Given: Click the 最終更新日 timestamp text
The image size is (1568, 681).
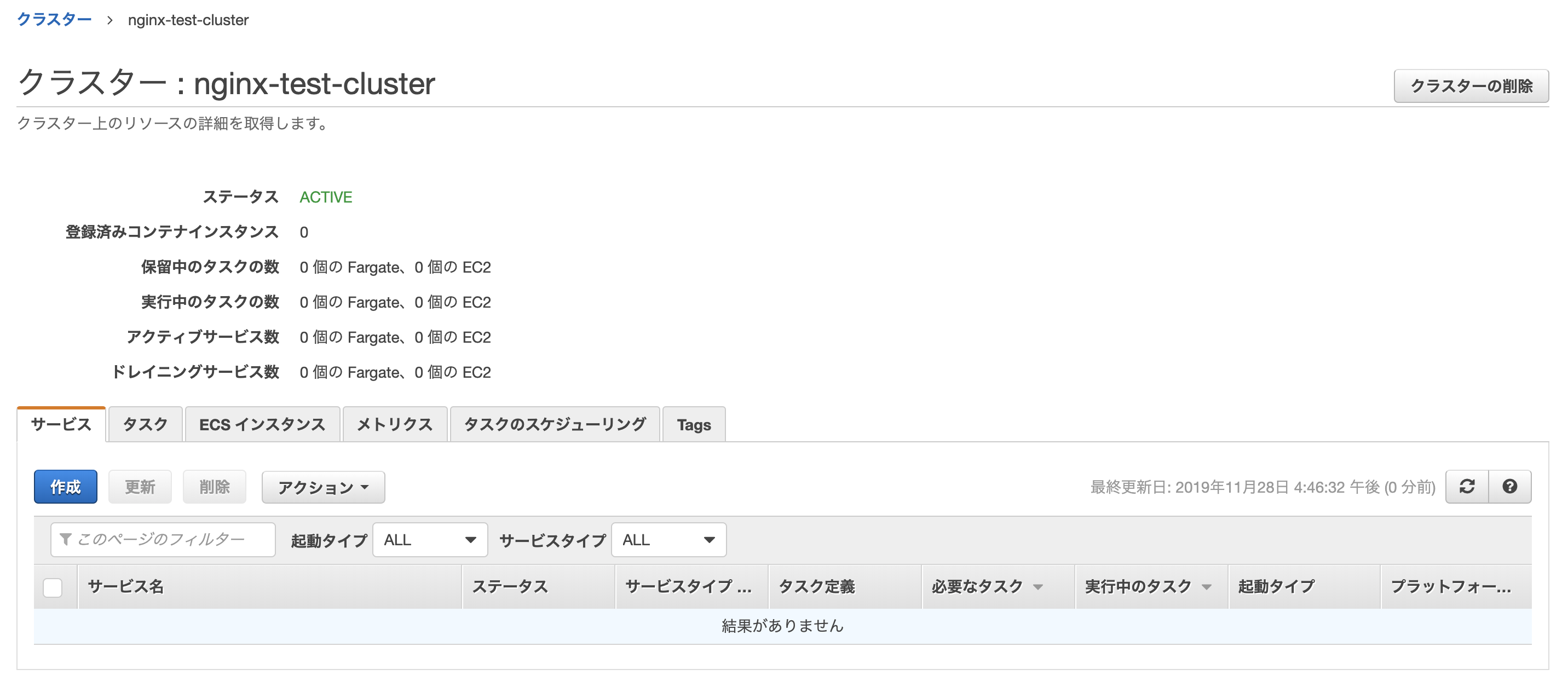Looking at the screenshot, I should point(1263,487).
